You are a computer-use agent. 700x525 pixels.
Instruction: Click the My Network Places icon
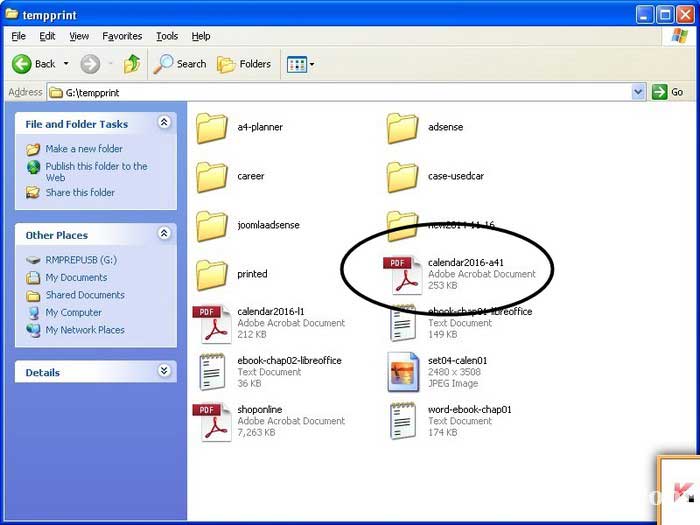click(x=33, y=330)
